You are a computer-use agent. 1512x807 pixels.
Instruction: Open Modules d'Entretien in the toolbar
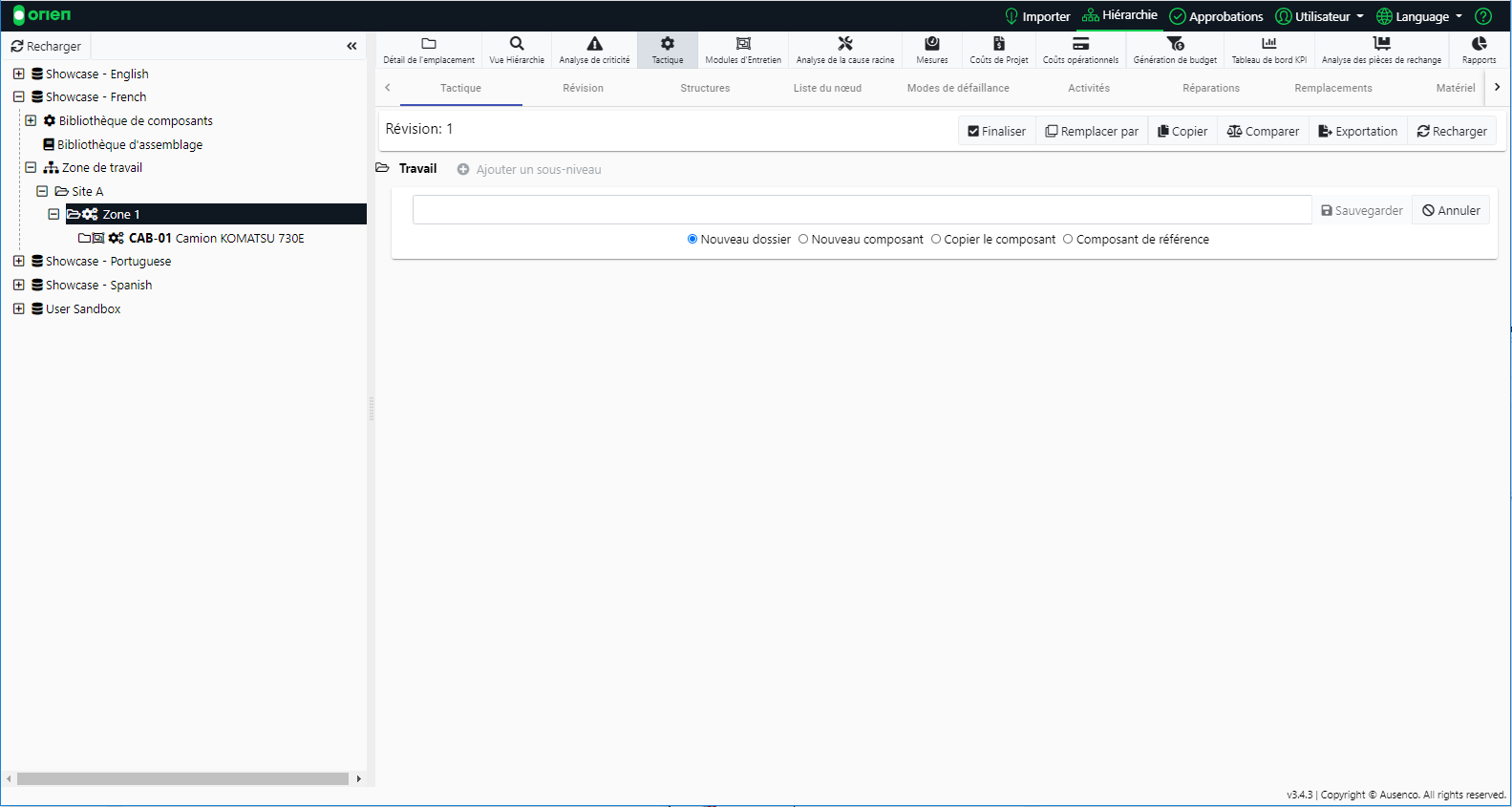pos(743,50)
